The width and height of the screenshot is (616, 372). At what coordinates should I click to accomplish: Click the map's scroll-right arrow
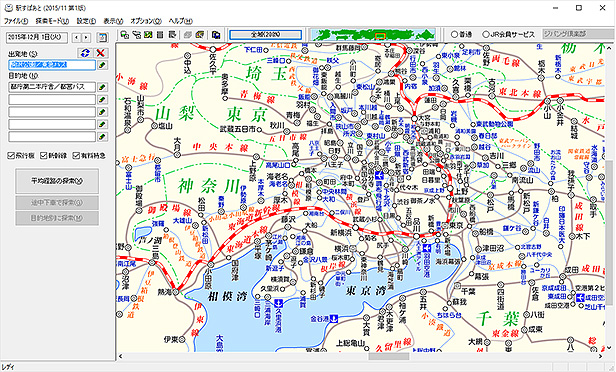pyautogui.click(x=600, y=356)
